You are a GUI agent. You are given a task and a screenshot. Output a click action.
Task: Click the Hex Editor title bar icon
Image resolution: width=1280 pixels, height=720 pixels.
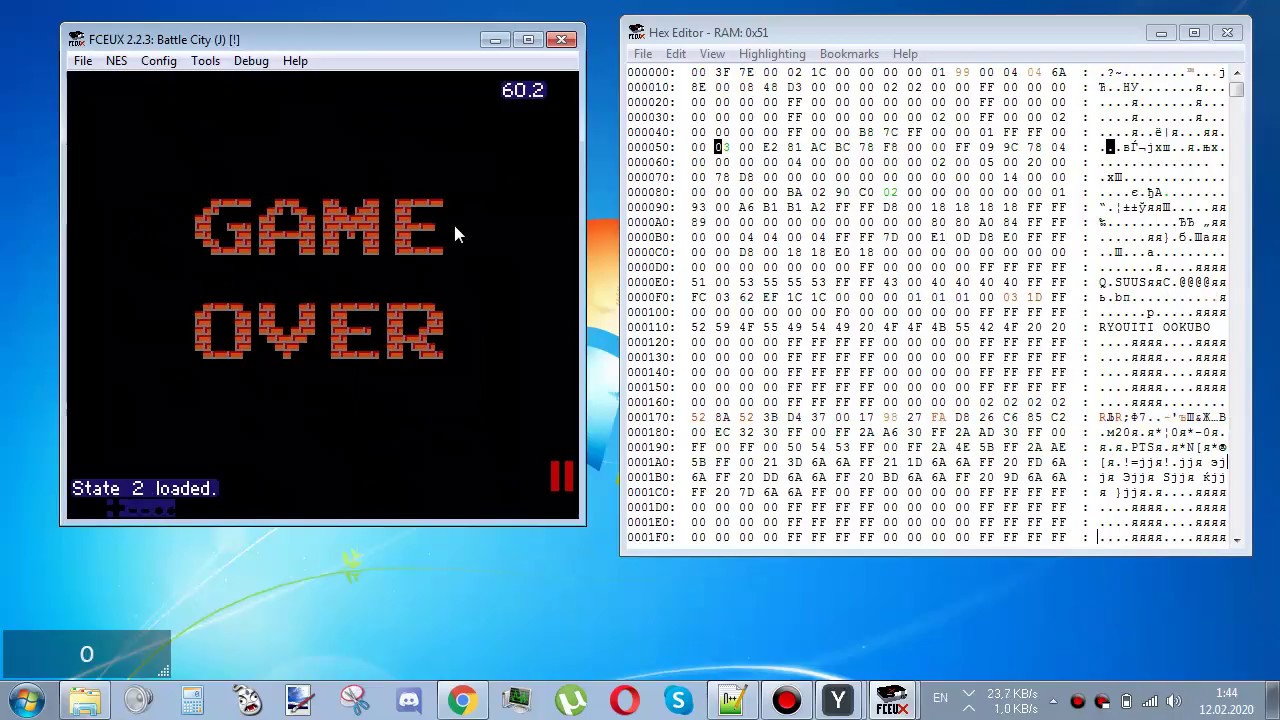(x=636, y=32)
